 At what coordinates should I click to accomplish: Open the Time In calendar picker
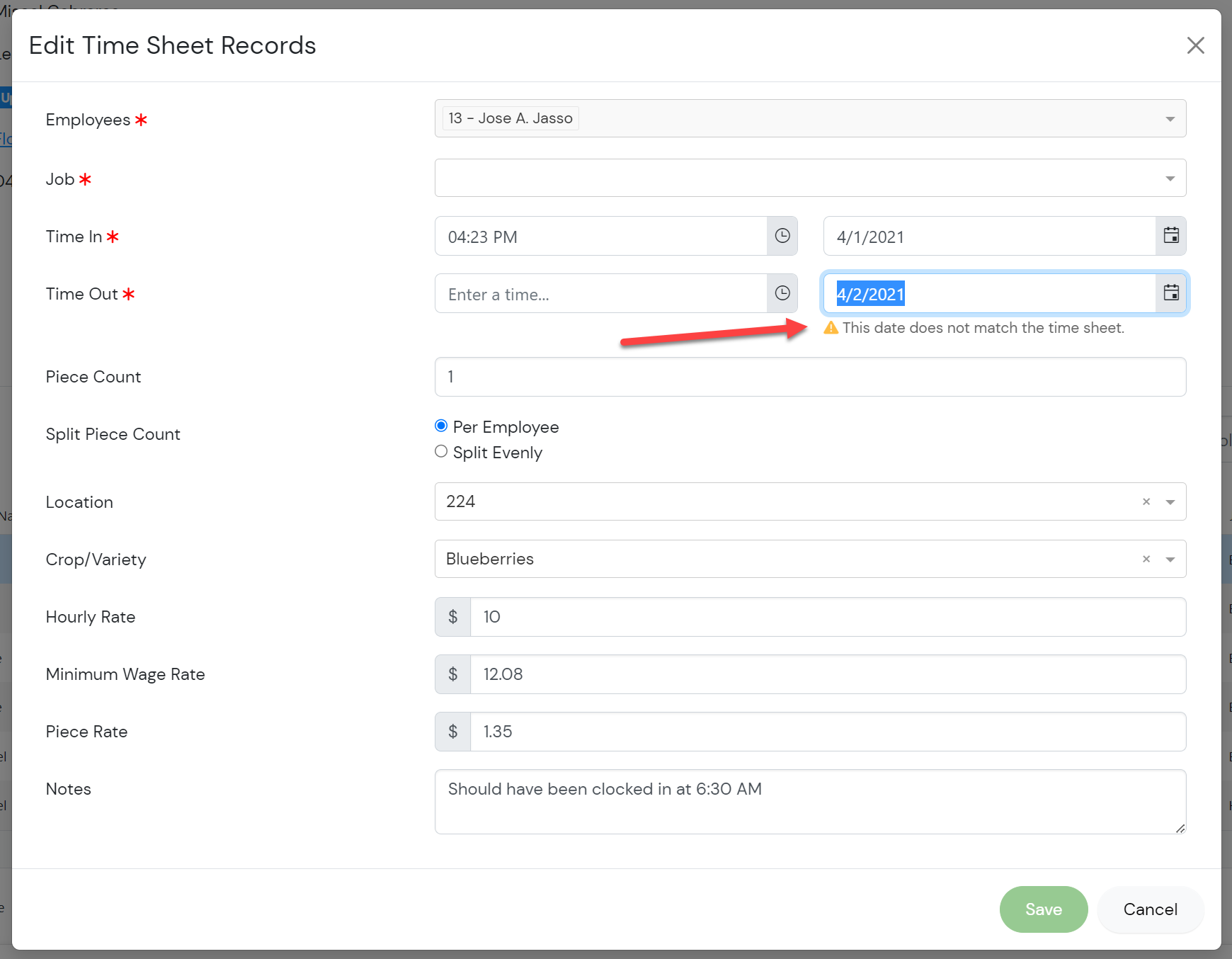click(1171, 236)
